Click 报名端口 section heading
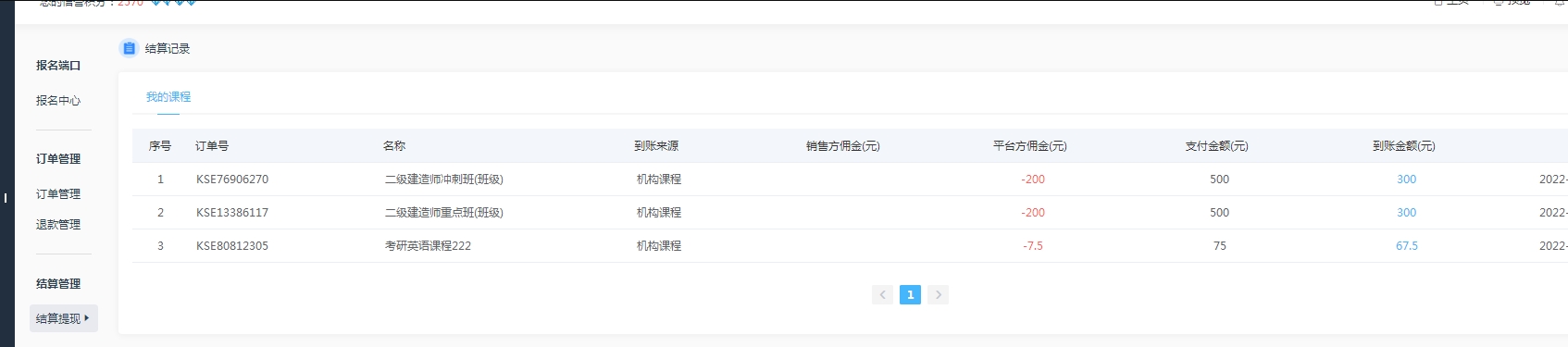Image resolution: width=1568 pixels, height=347 pixels. (58, 66)
